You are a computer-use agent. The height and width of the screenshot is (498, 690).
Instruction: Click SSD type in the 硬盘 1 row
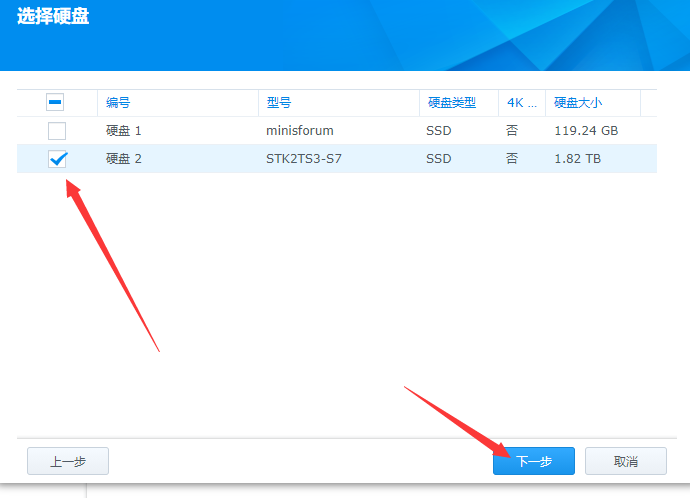(439, 131)
